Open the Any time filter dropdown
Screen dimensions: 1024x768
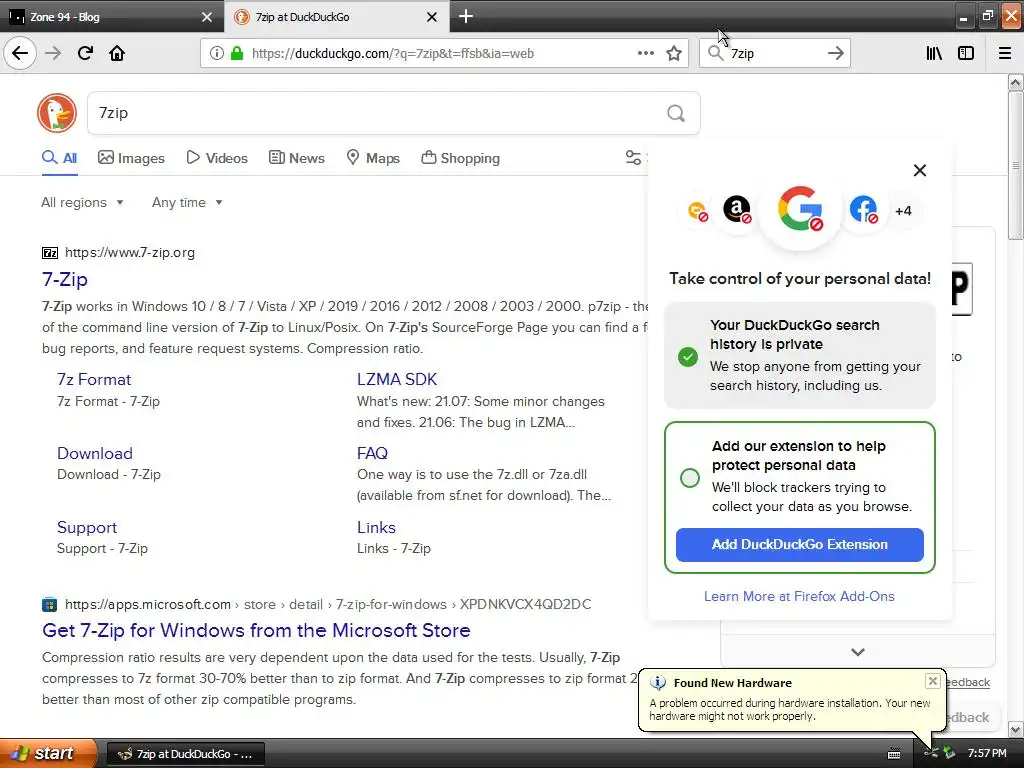coord(187,202)
